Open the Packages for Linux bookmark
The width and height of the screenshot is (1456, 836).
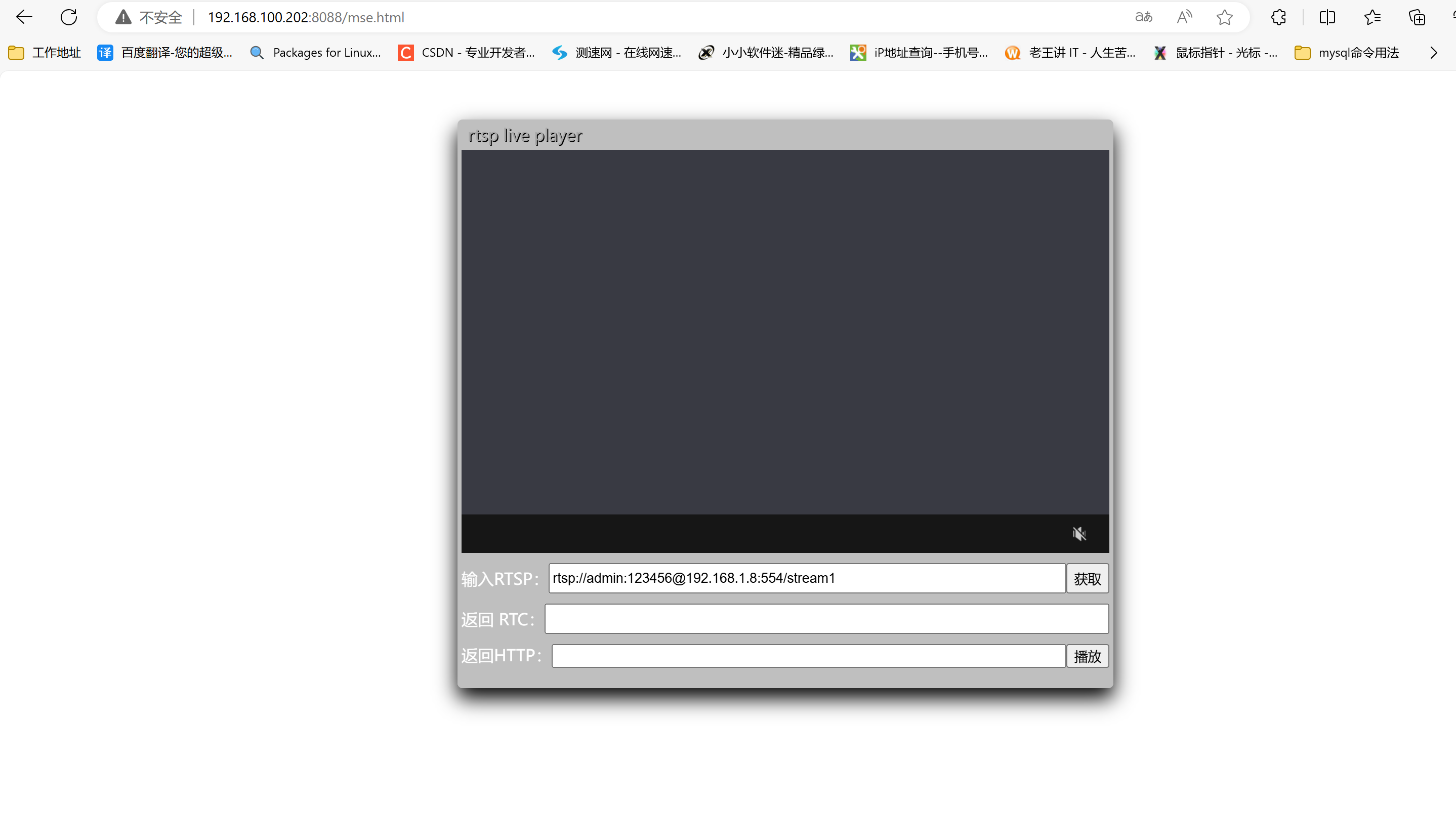pos(315,53)
